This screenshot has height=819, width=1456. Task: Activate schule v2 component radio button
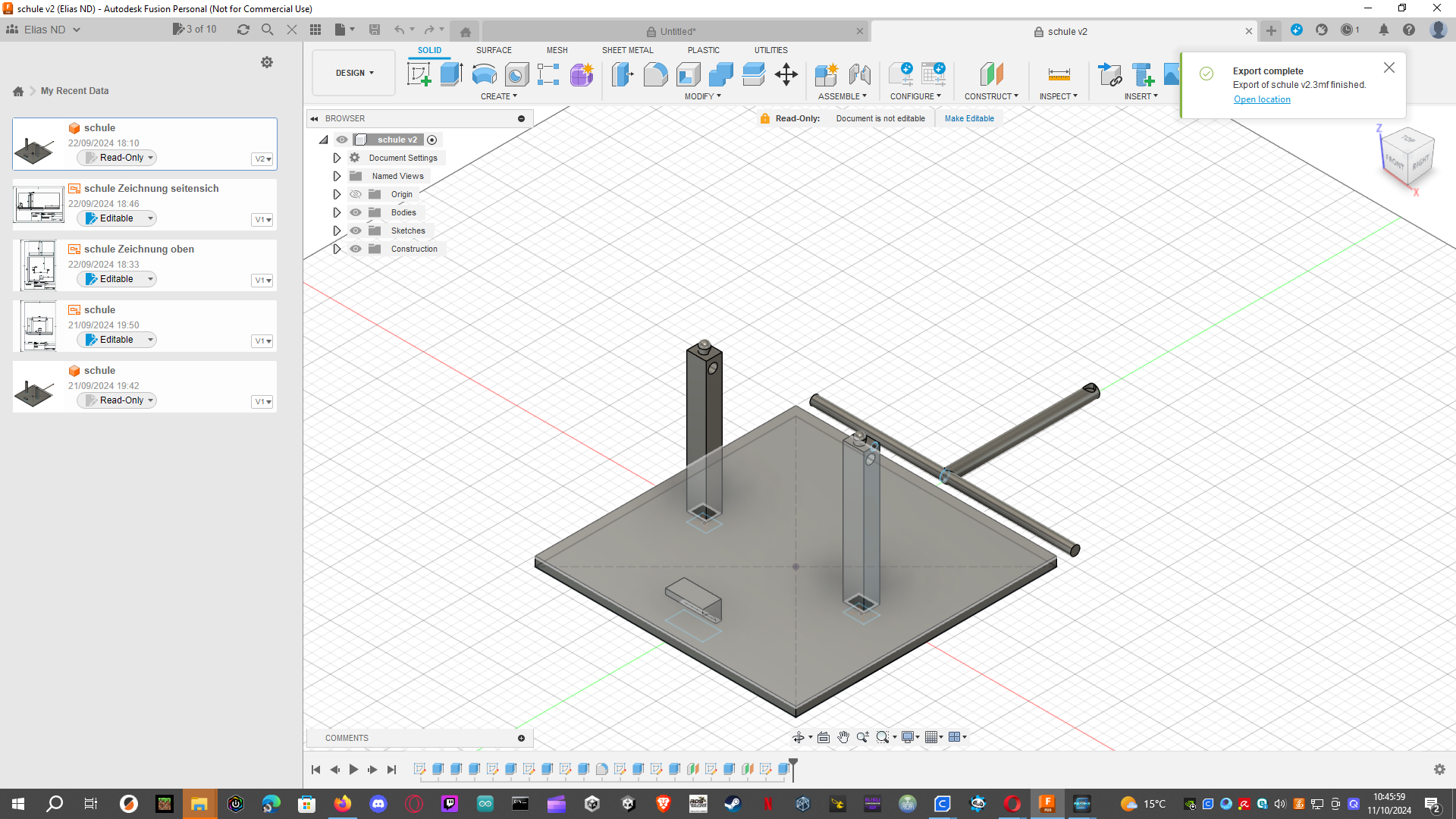tap(432, 140)
